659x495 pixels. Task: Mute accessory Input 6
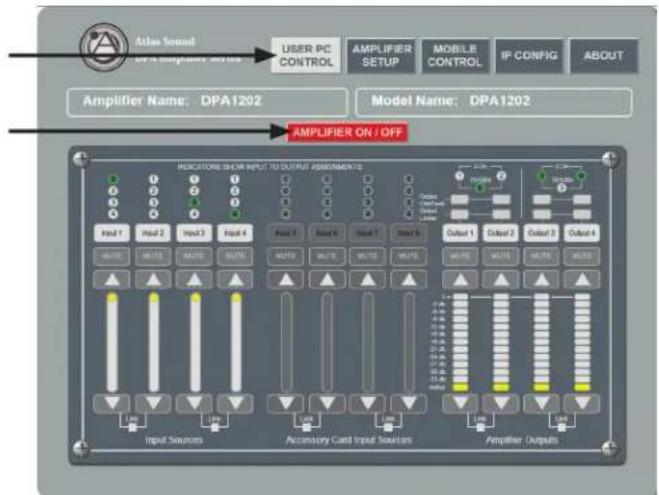pyautogui.click(x=327, y=256)
